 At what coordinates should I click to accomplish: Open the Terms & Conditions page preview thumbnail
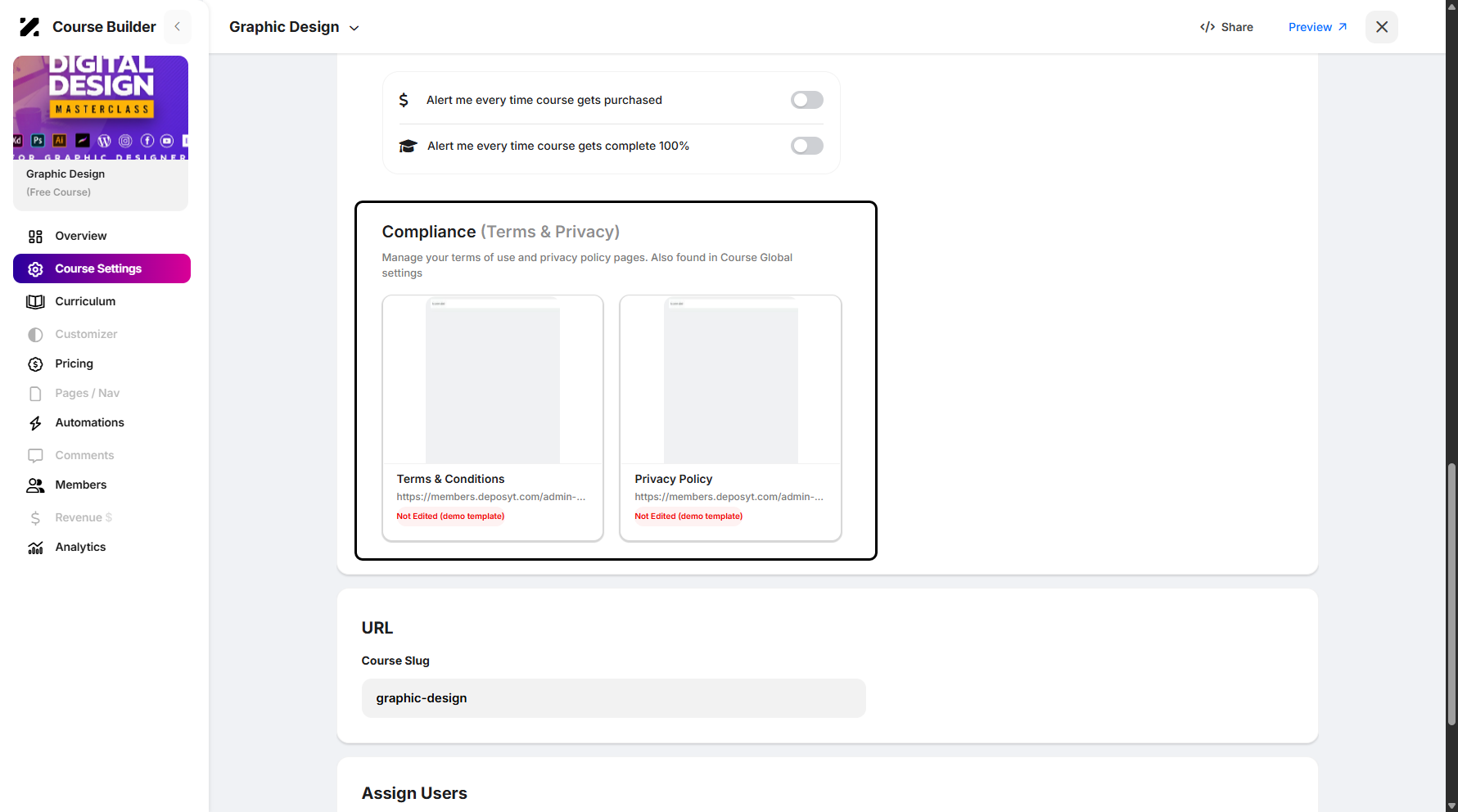coord(493,380)
